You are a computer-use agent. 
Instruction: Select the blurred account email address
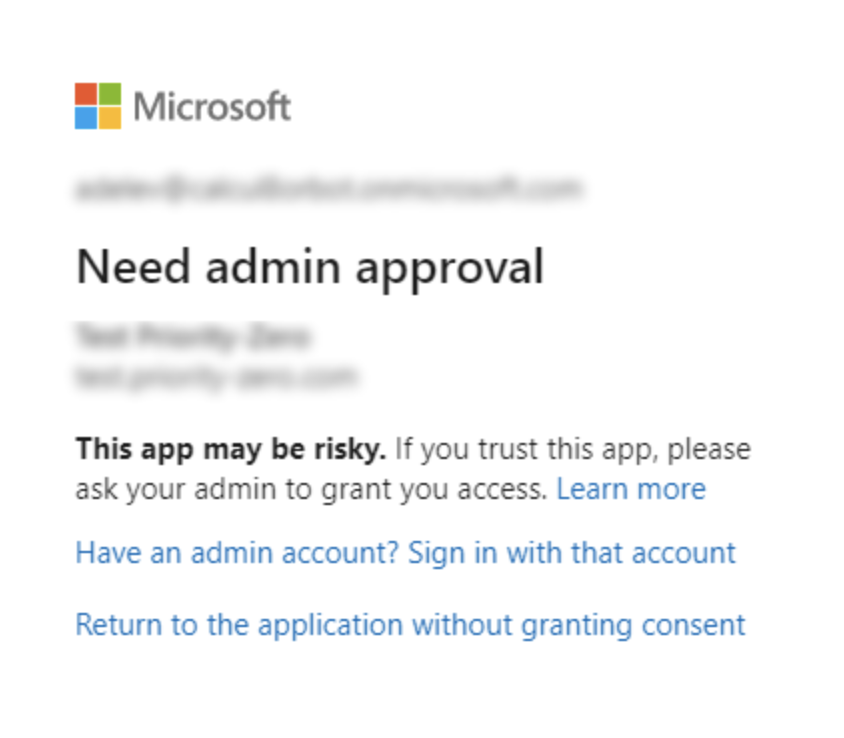328,189
